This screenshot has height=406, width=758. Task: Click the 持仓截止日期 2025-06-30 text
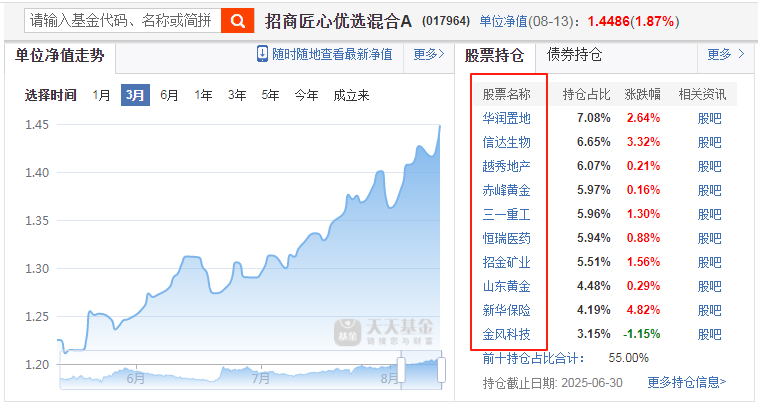click(x=553, y=383)
